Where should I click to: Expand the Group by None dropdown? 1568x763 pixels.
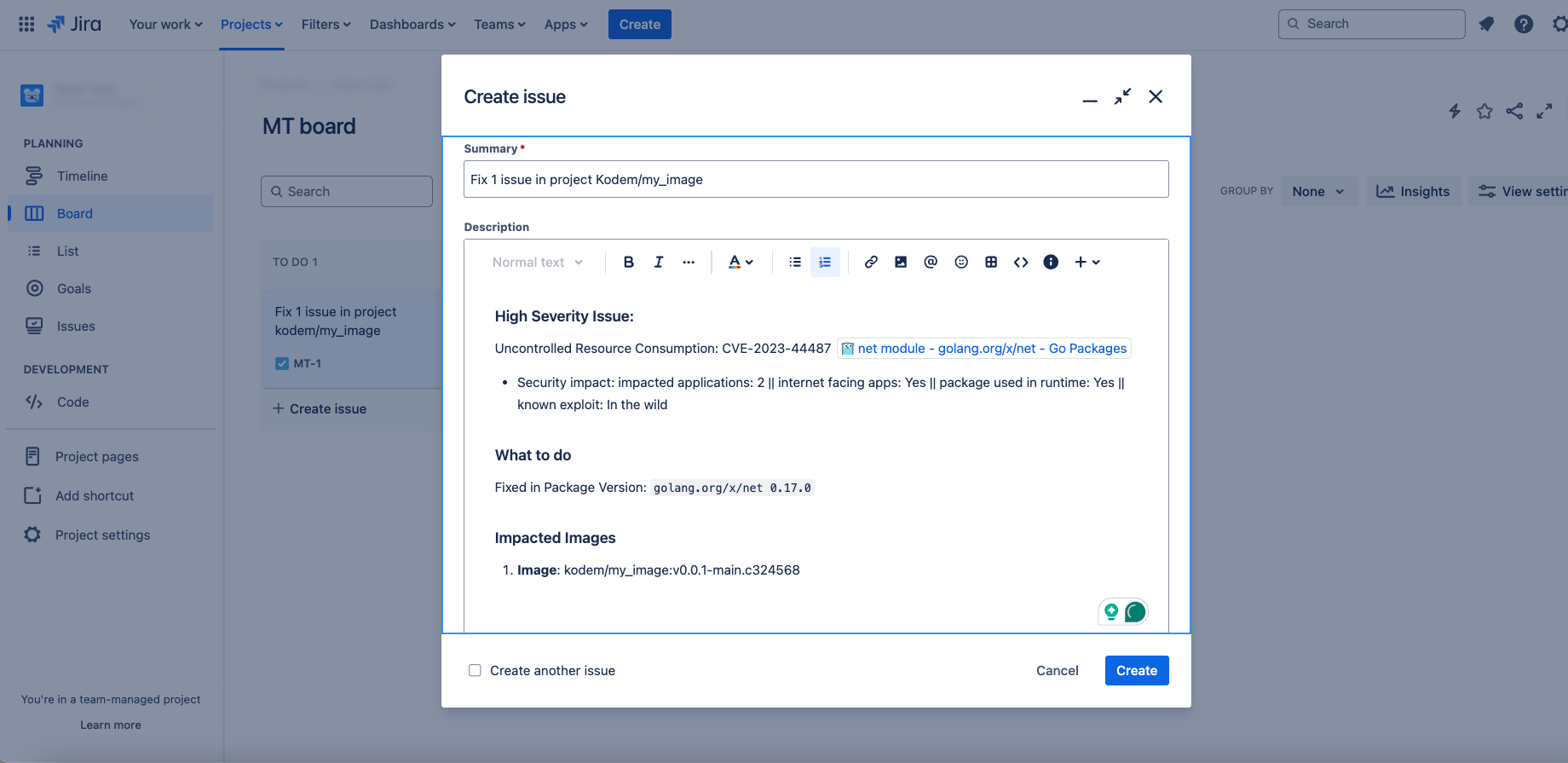1318,191
